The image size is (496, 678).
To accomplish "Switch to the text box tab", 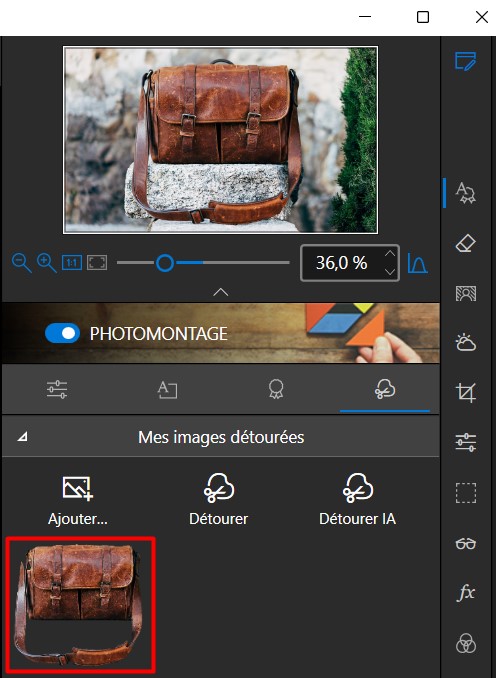I will pos(167,389).
